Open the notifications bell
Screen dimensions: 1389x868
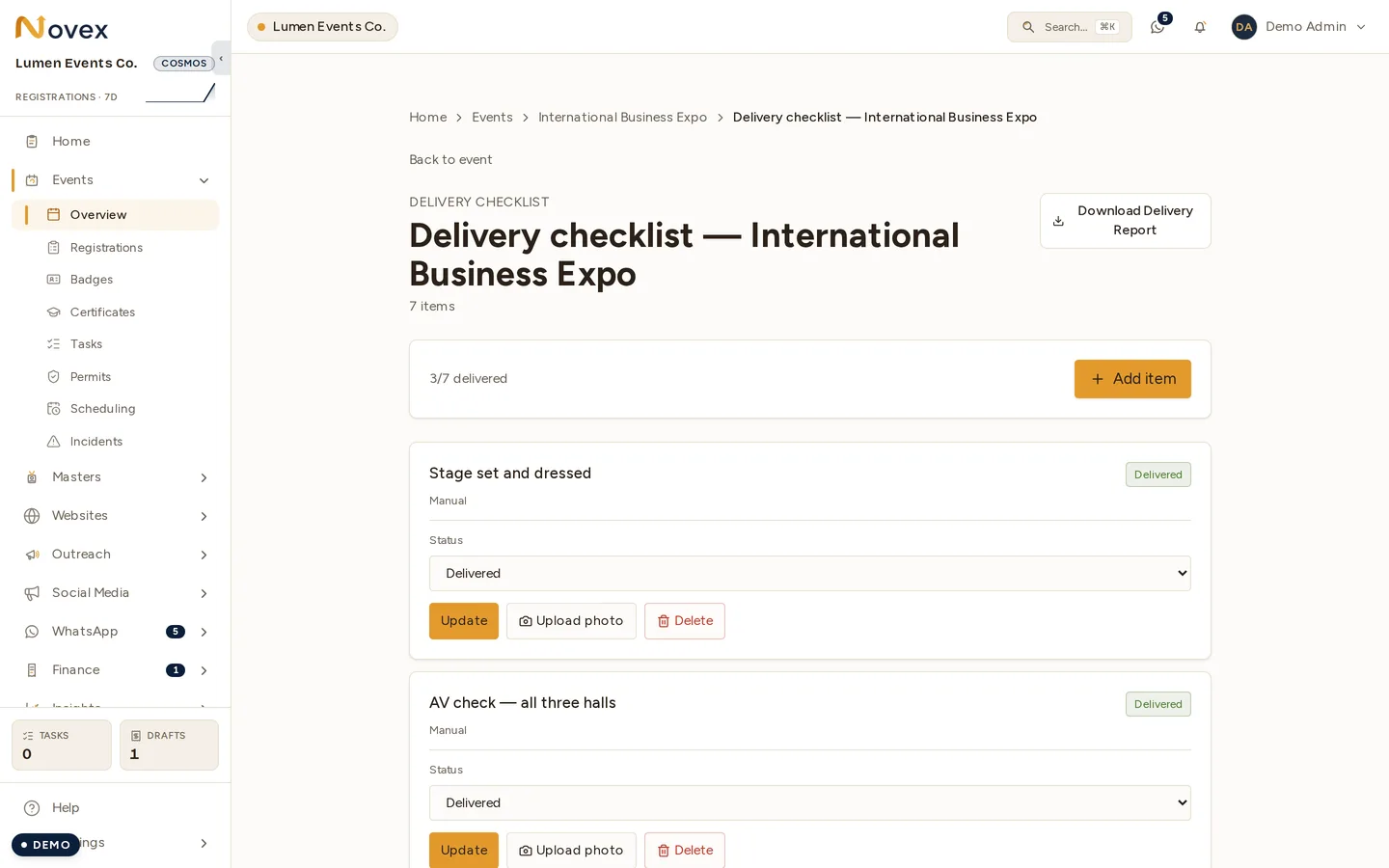[x=1200, y=27]
